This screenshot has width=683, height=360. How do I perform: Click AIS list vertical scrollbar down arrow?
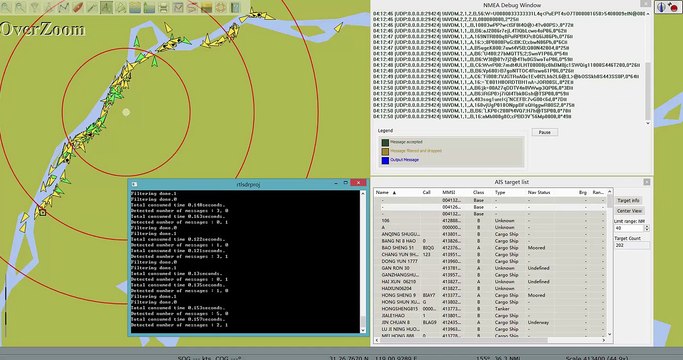(x=609, y=334)
